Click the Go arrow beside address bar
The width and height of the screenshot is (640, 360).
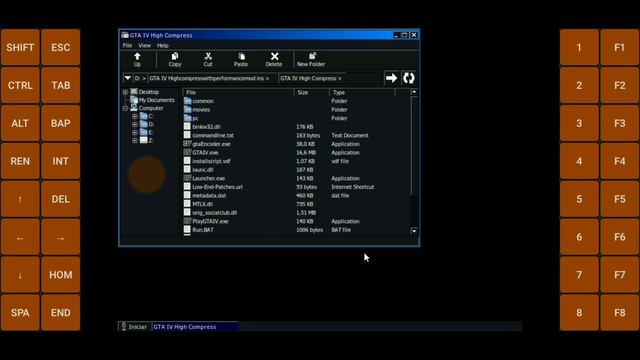[x=391, y=78]
